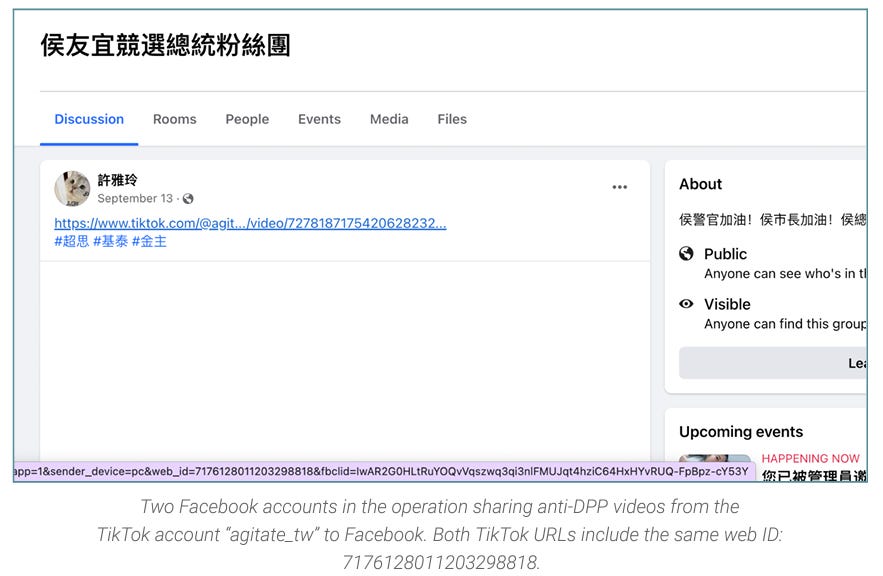
Task: Click the Visible eye icon in About
Action: tap(686, 304)
